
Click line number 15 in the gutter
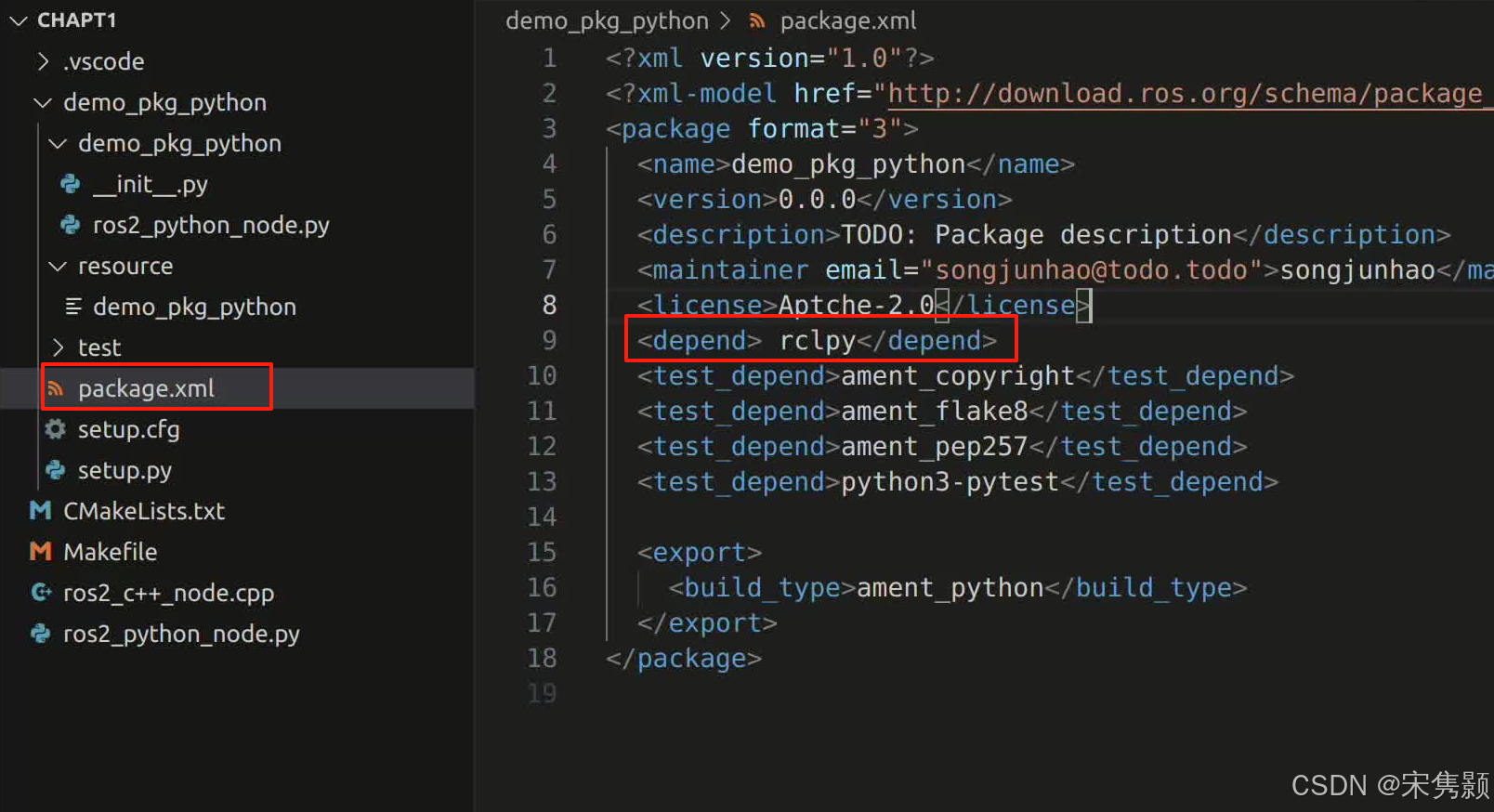[542, 552]
